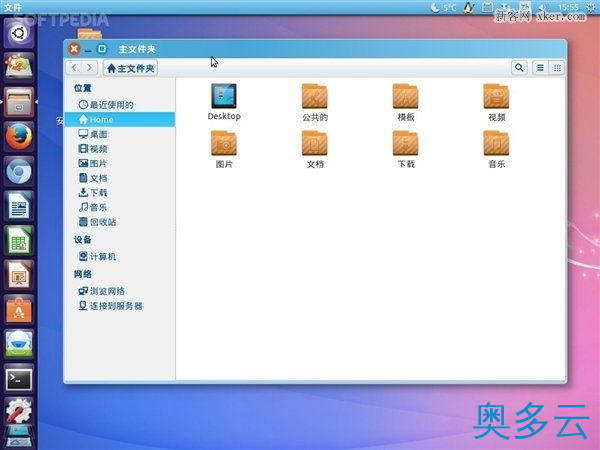
Task: Open the session gear menu
Action: point(592,7)
